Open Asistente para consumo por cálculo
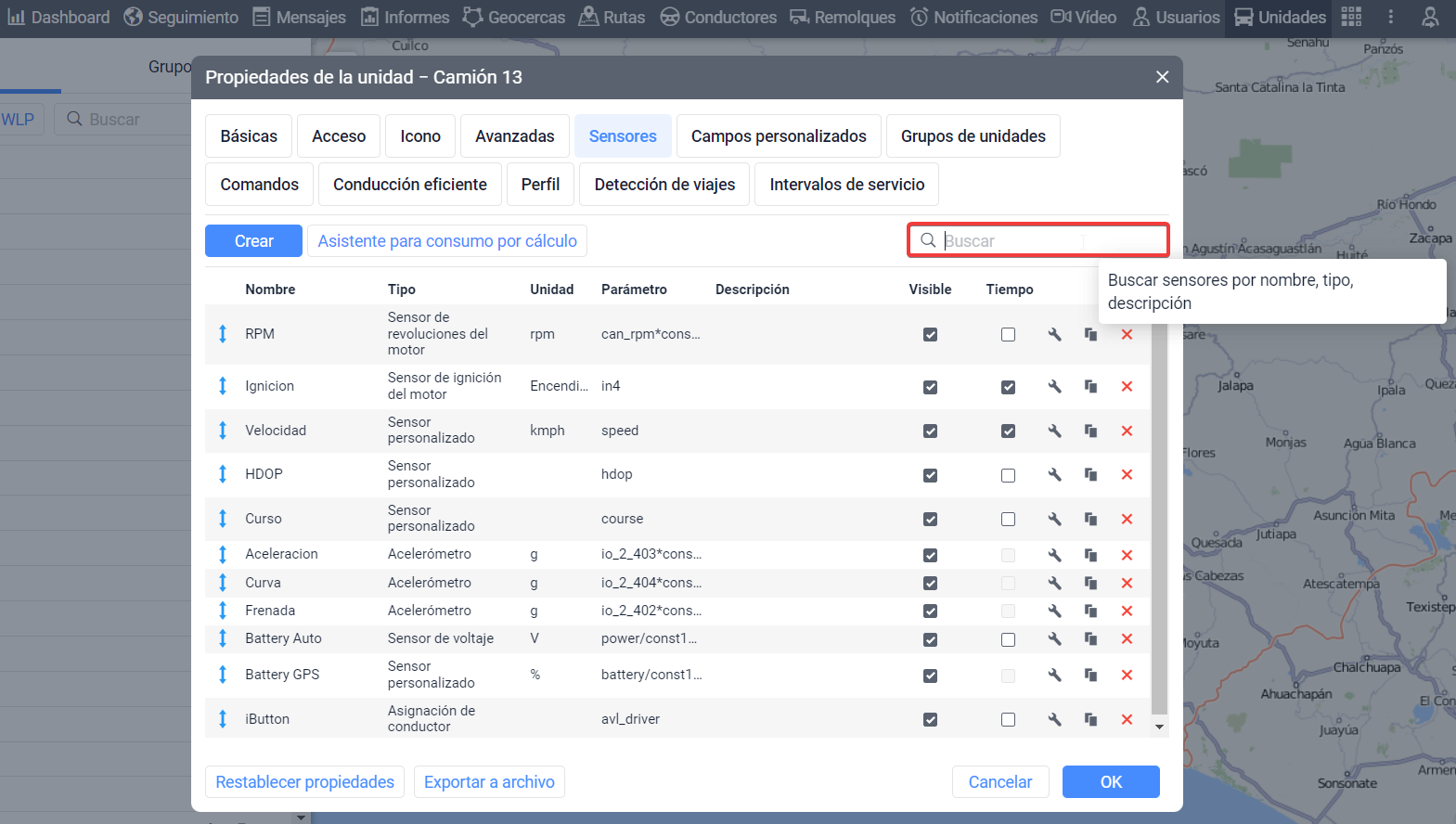1456x824 pixels. pyautogui.click(x=447, y=240)
